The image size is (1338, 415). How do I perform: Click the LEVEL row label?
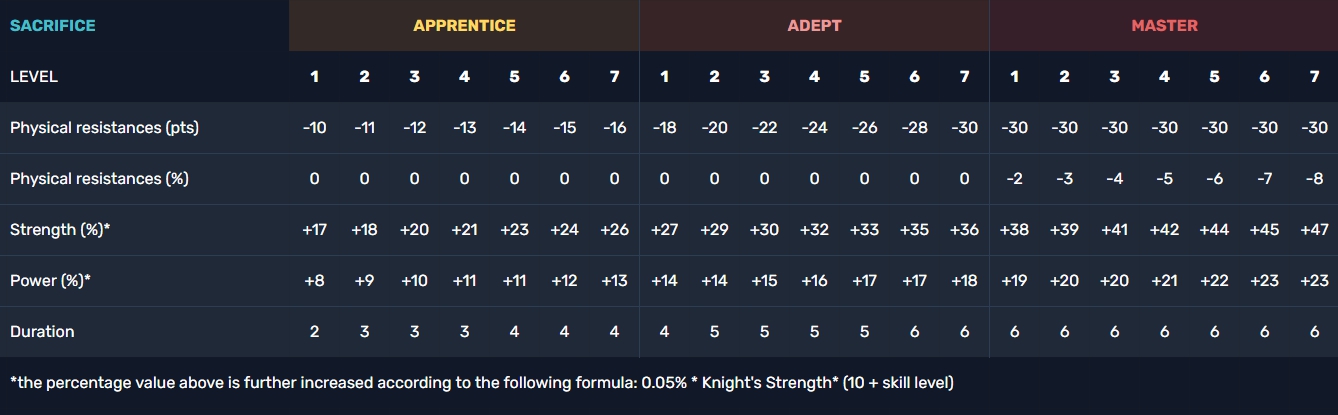[x=34, y=76]
